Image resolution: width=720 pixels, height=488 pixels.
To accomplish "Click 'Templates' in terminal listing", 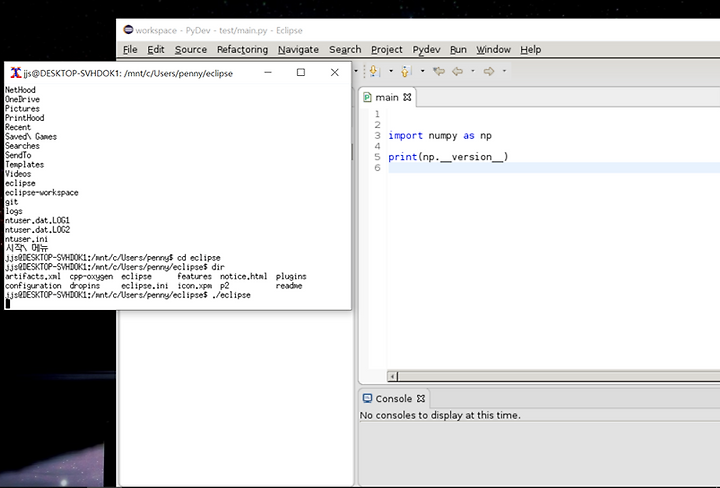I will (24, 164).
